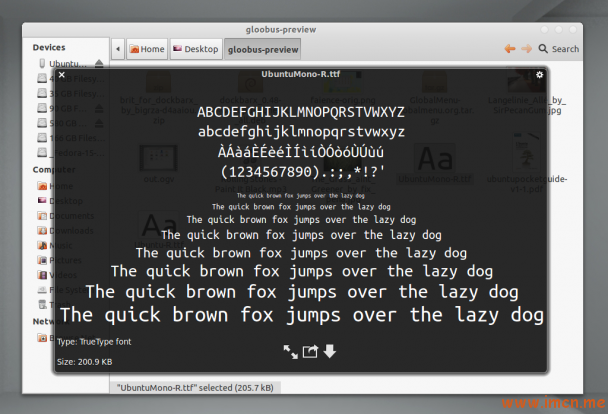608x414 pixels.
Task: Select the Fedora-15 volume in sidebar
Action: (x=71, y=153)
